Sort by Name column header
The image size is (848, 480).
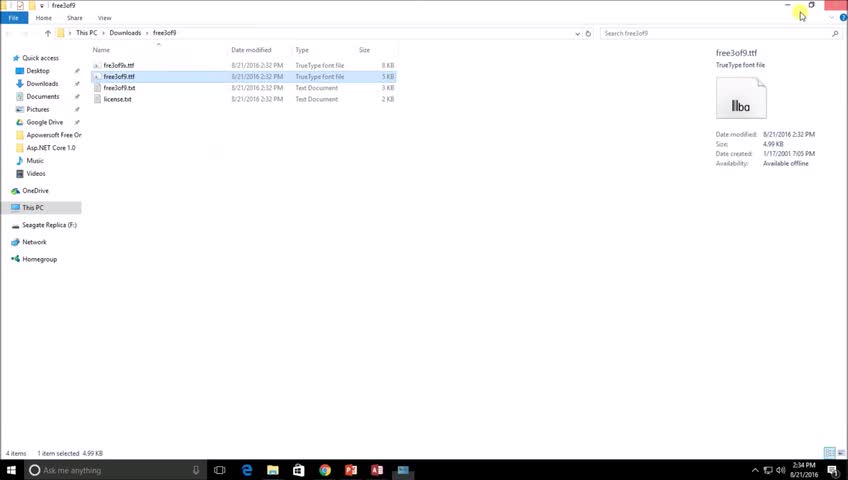click(101, 50)
